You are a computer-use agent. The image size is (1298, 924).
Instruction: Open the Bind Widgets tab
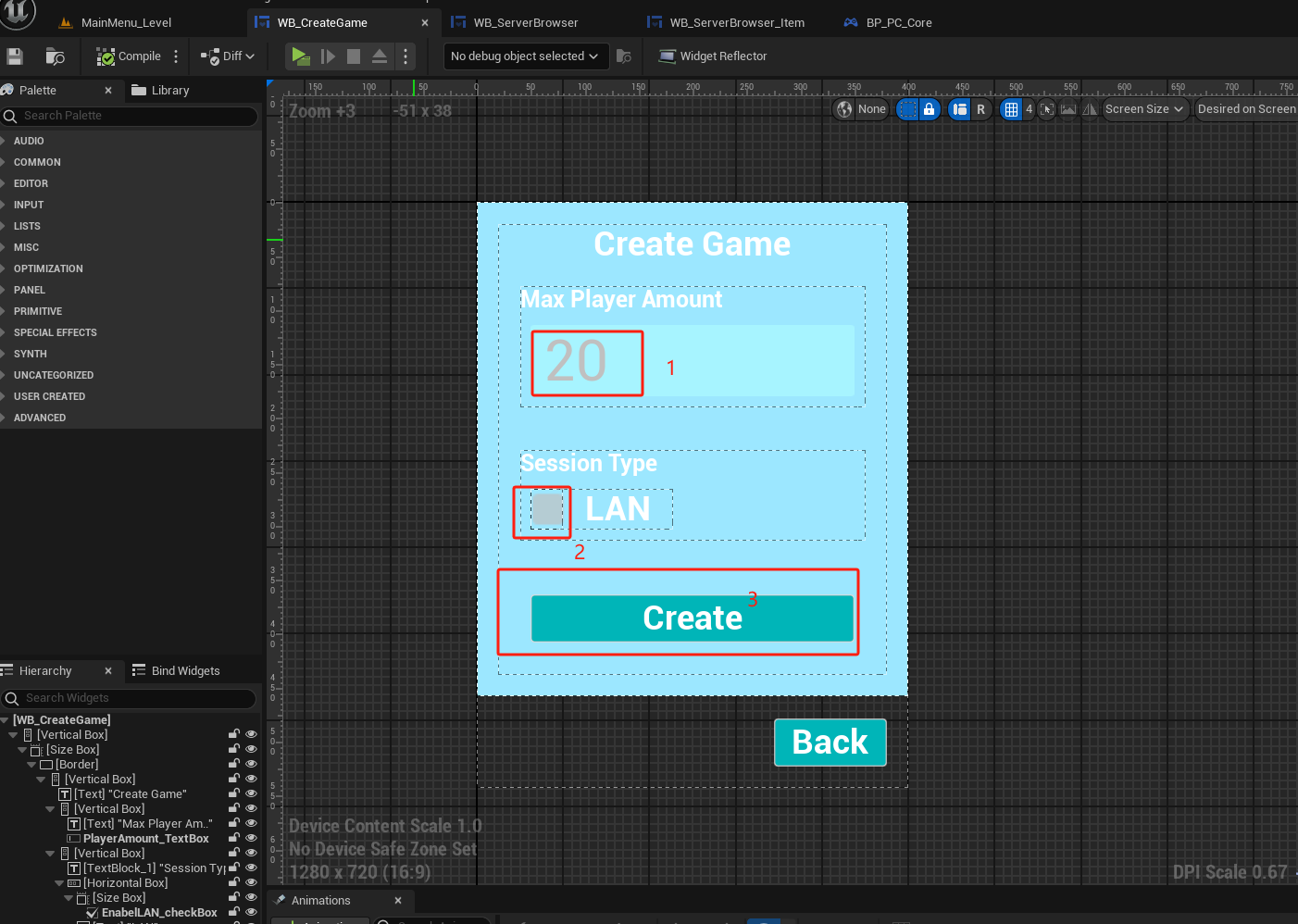177,670
